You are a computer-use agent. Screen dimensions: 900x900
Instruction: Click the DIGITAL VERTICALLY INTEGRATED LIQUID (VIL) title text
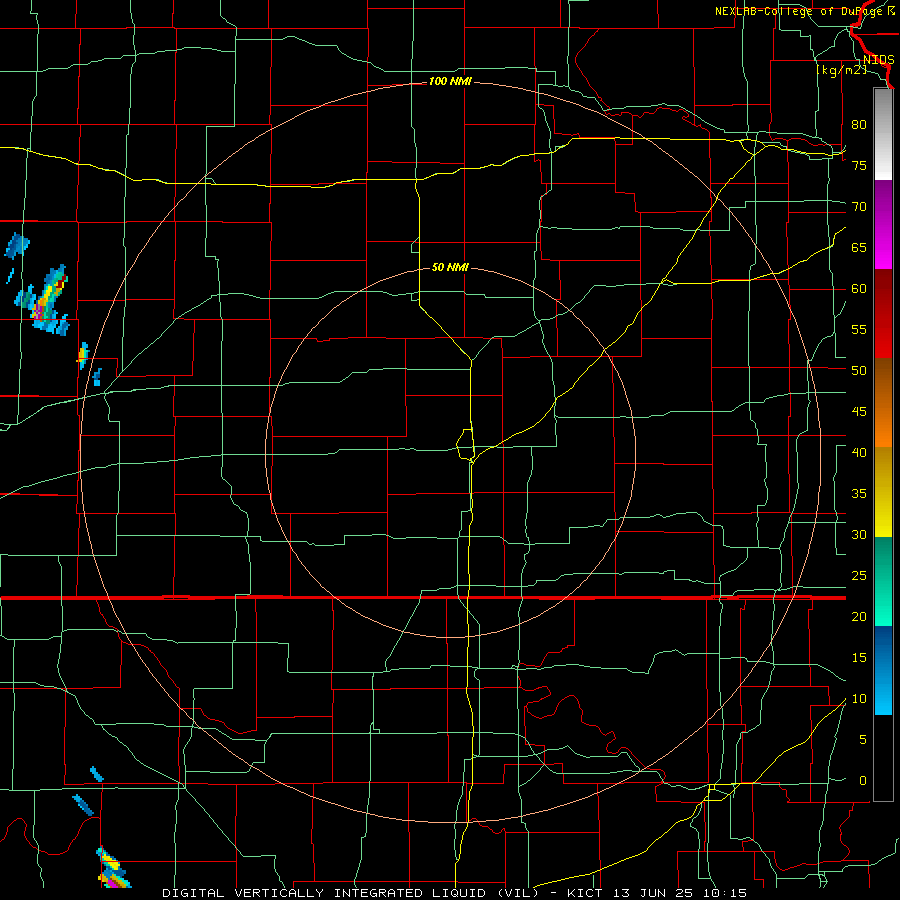[x=350, y=893]
